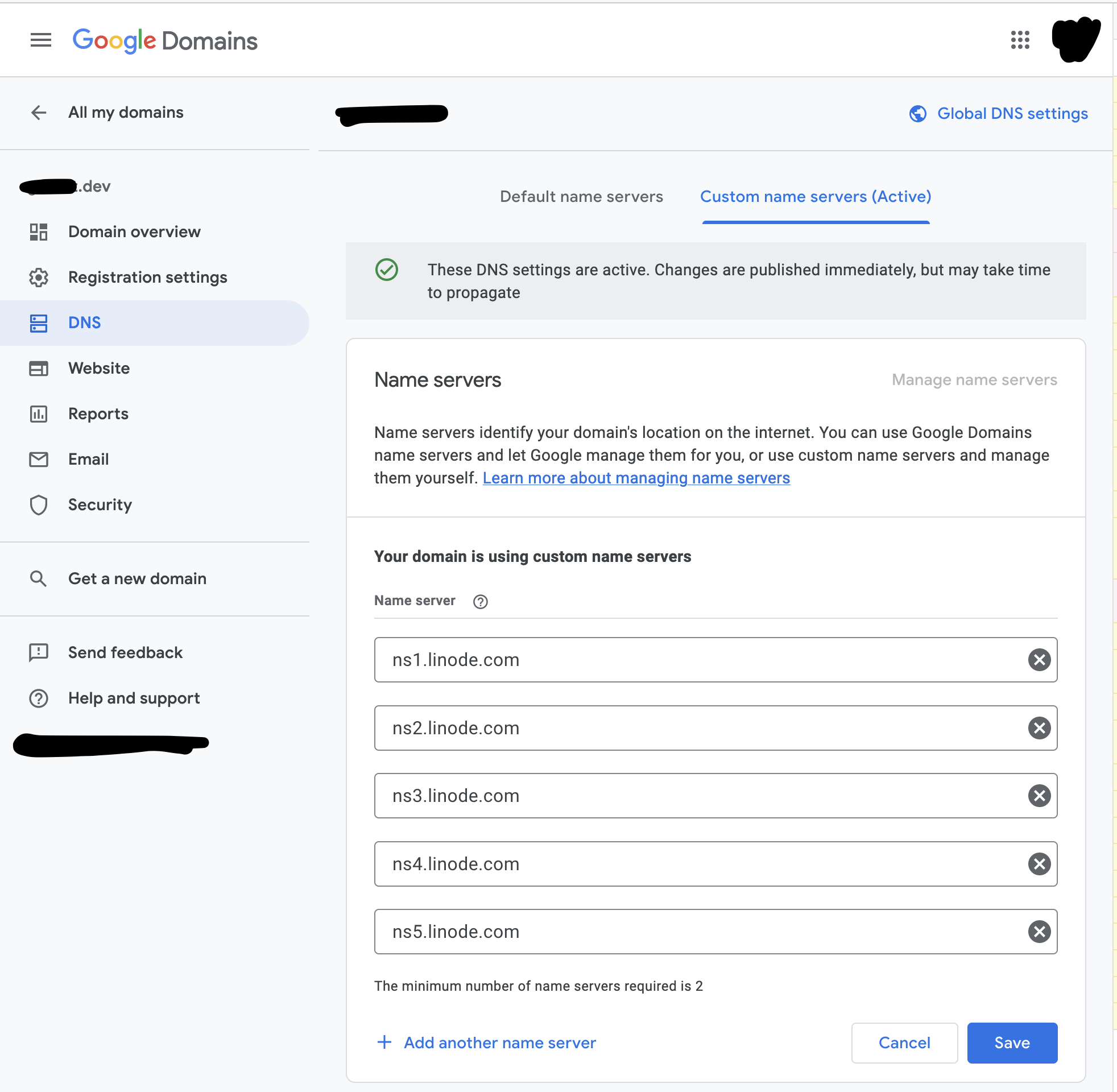
Task: Remove the ns4.linode.com name server
Action: pyautogui.click(x=1039, y=864)
